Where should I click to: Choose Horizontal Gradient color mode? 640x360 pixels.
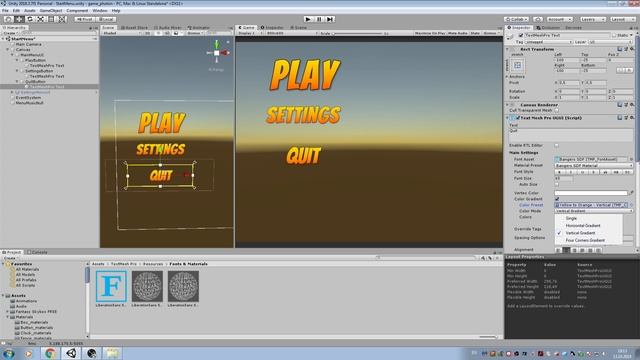pyautogui.click(x=583, y=226)
